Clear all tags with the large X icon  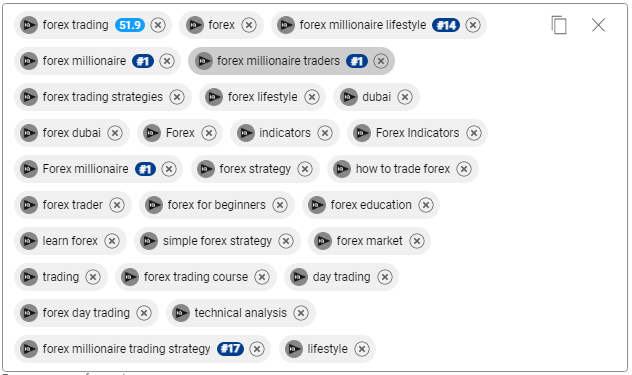click(598, 25)
